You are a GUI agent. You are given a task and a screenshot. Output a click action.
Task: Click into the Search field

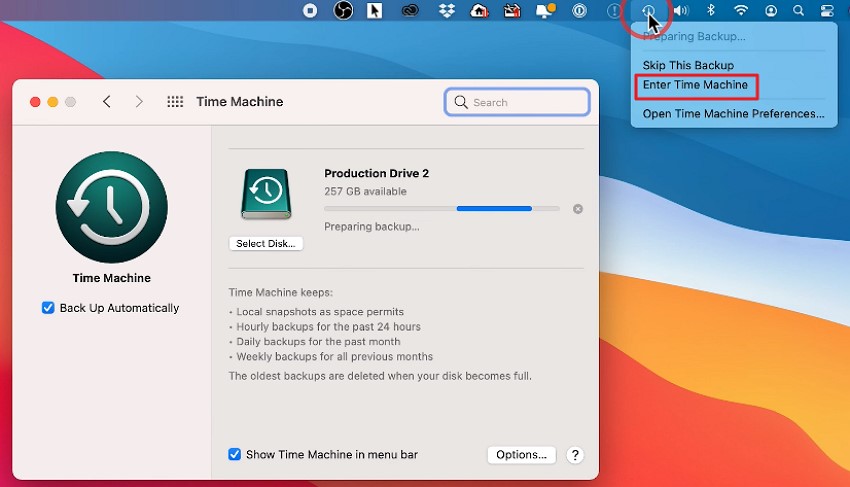517,102
